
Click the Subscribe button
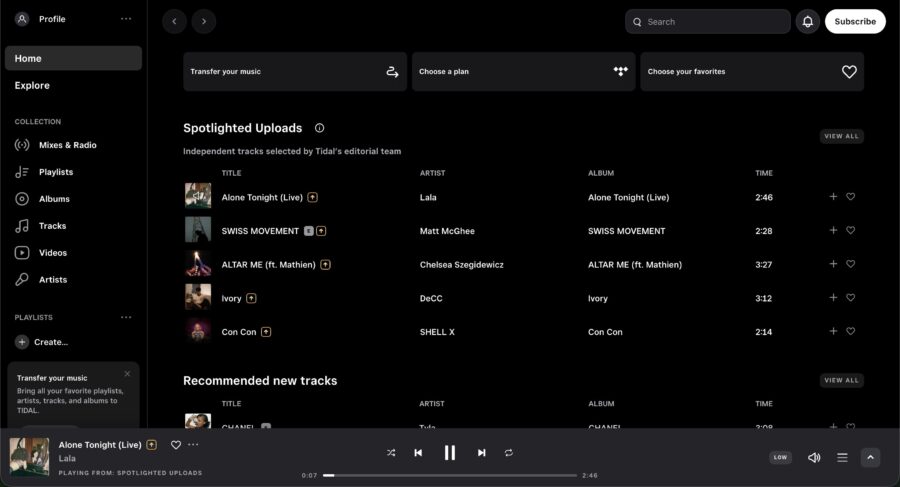point(855,21)
